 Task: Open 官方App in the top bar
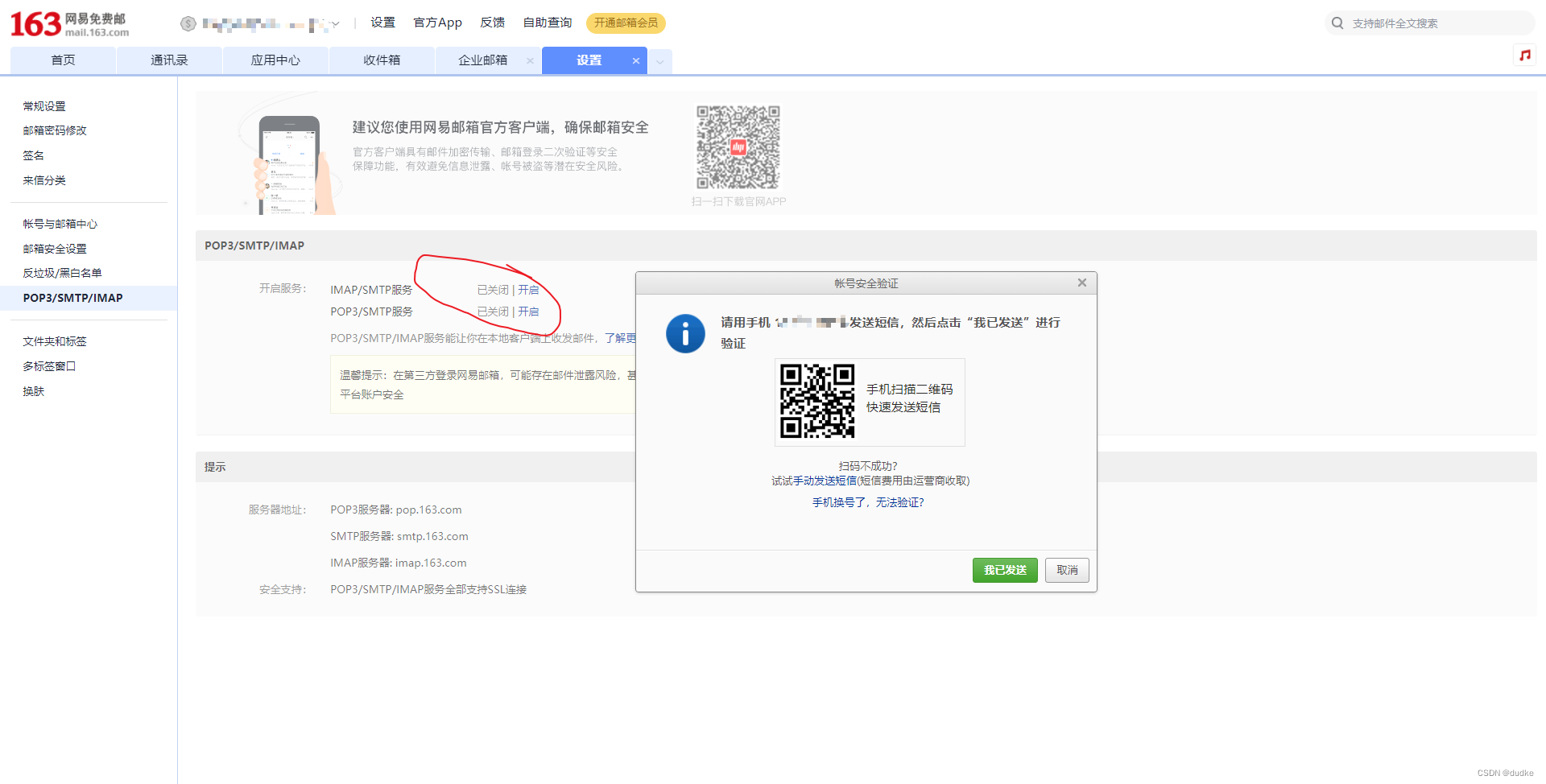pos(437,23)
